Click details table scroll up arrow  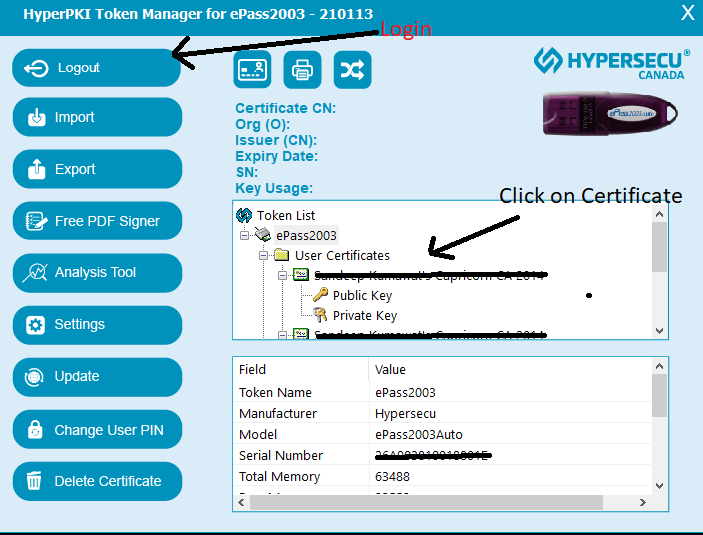click(659, 366)
